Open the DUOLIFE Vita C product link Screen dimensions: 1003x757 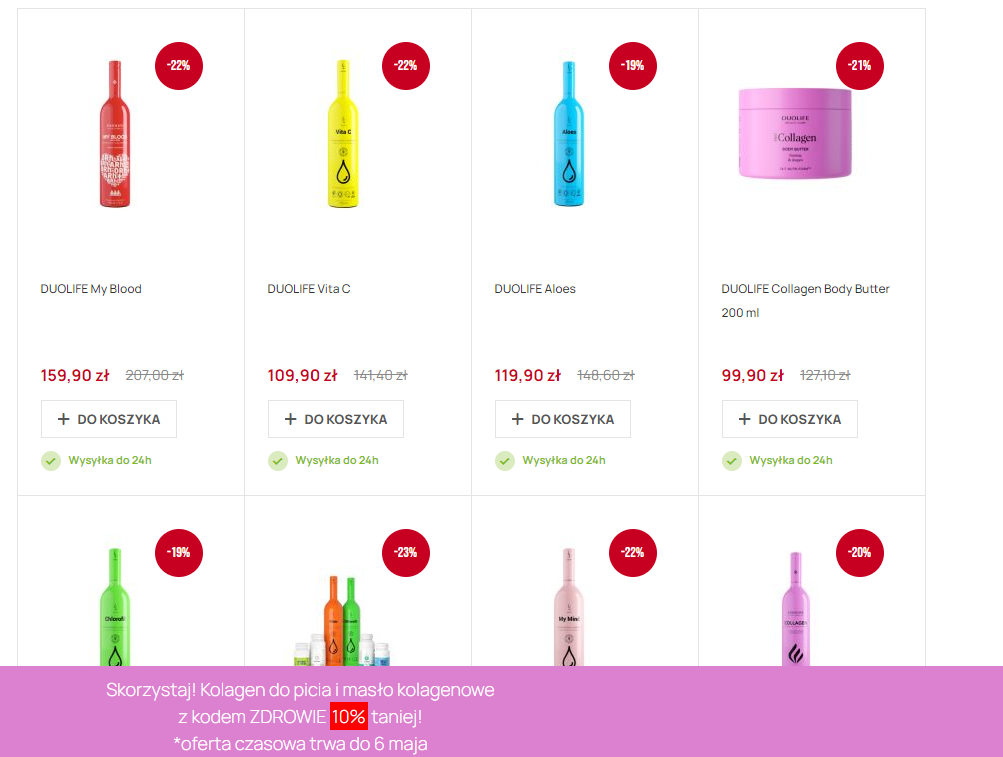pyautogui.click(x=309, y=289)
